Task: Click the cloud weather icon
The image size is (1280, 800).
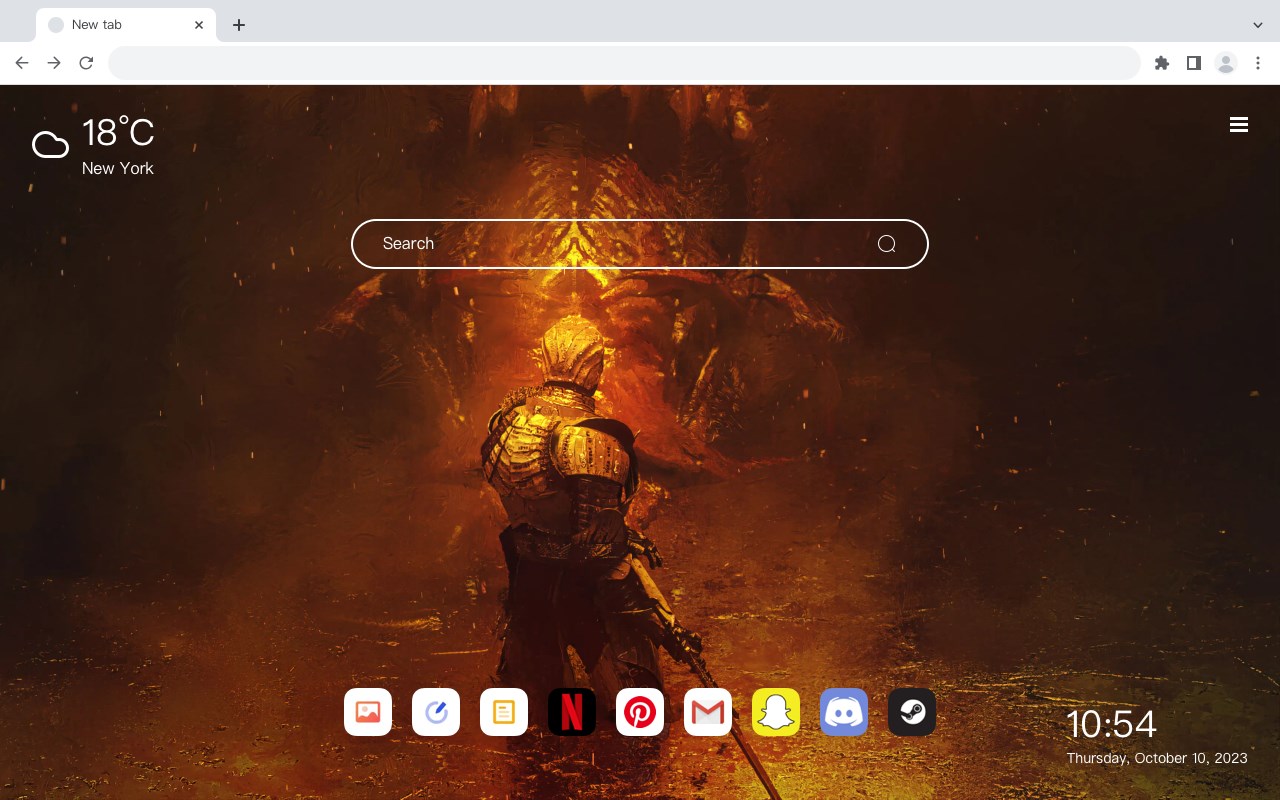Action: (x=50, y=146)
